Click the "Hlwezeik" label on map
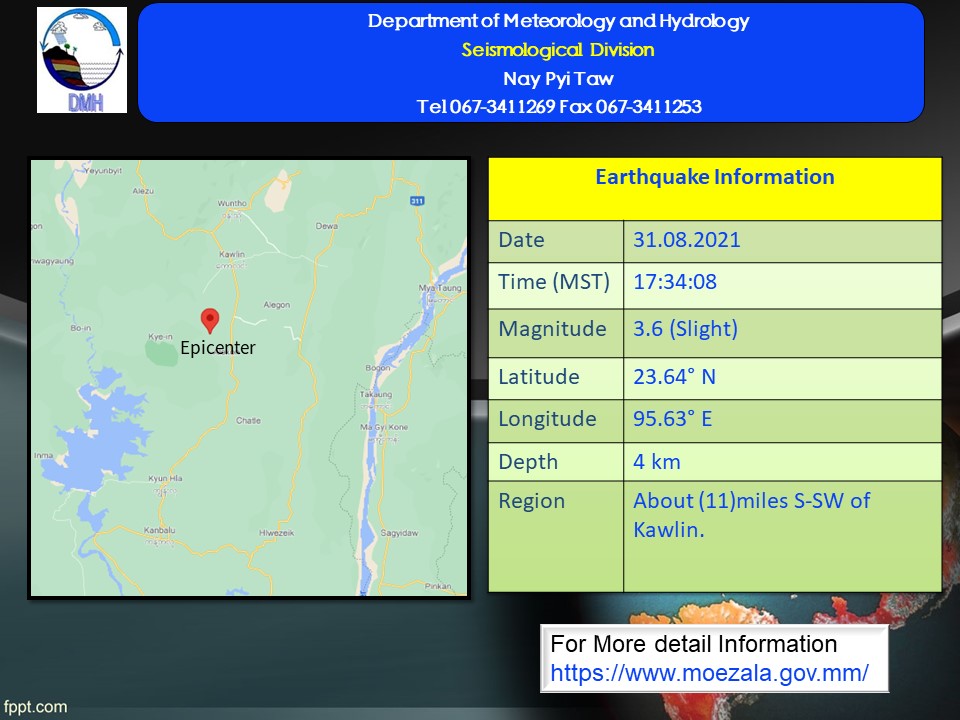 pyautogui.click(x=276, y=533)
